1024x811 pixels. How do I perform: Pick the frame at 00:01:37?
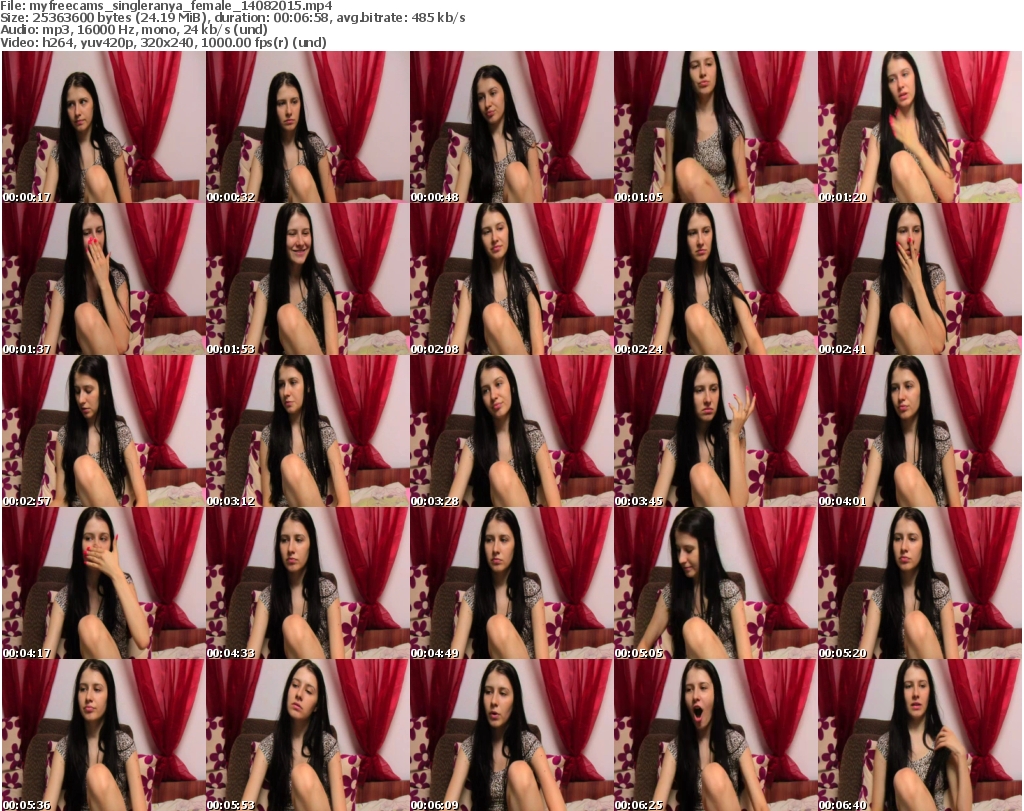click(x=103, y=279)
